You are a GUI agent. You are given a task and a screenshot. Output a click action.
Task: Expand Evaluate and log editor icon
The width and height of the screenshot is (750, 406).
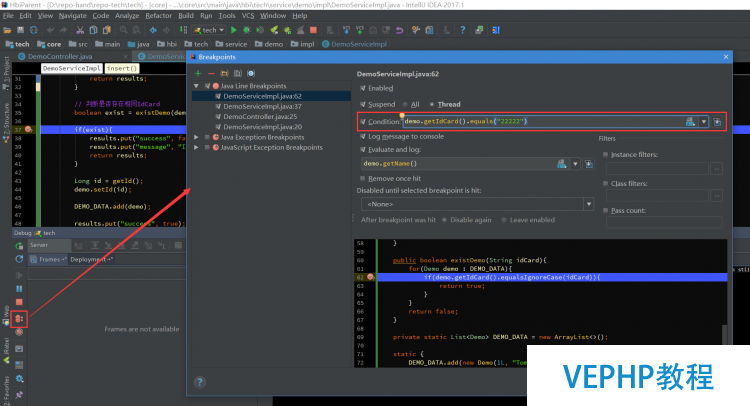coord(589,164)
